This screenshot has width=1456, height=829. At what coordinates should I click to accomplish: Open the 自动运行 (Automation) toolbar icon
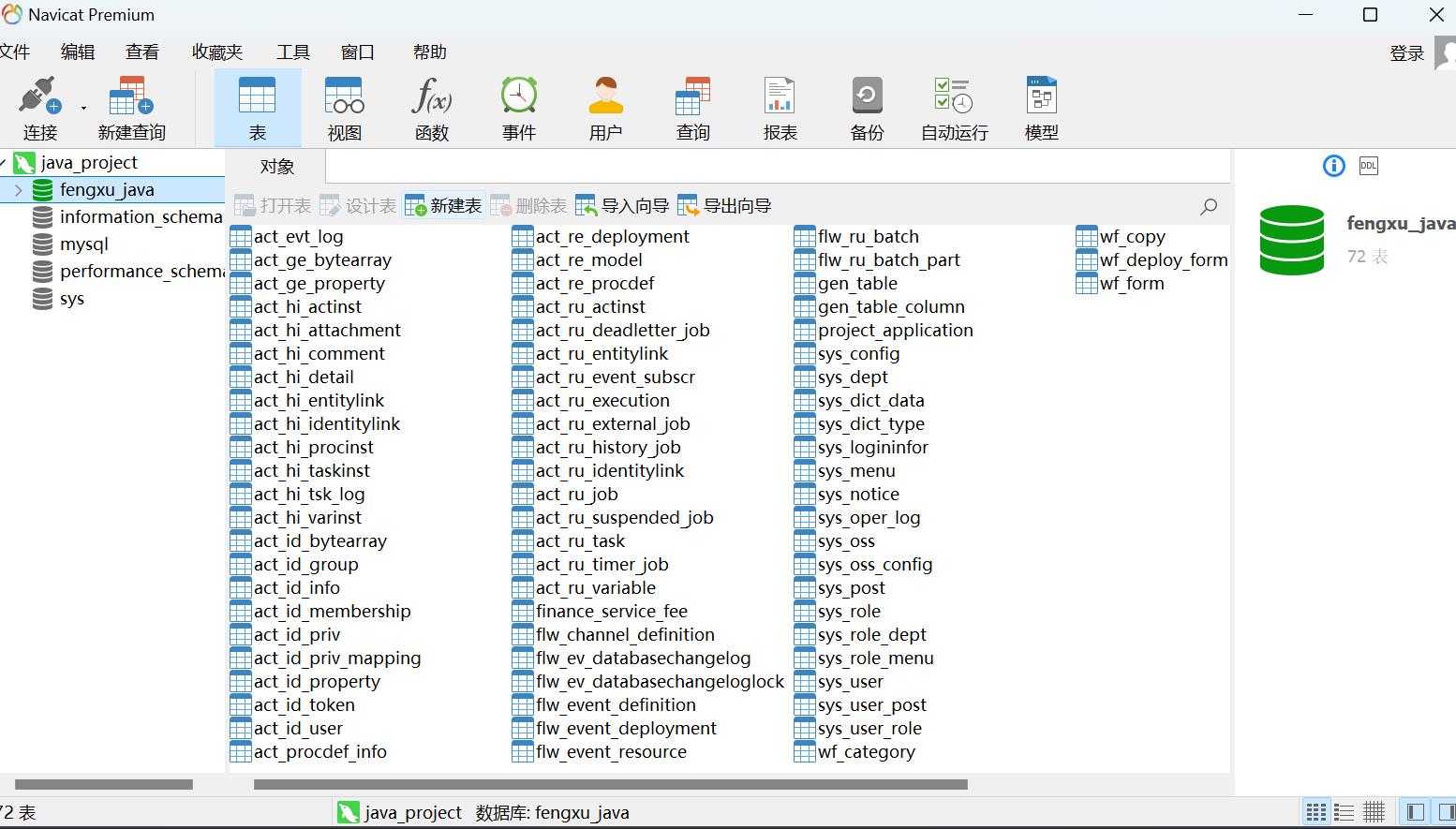click(x=954, y=108)
